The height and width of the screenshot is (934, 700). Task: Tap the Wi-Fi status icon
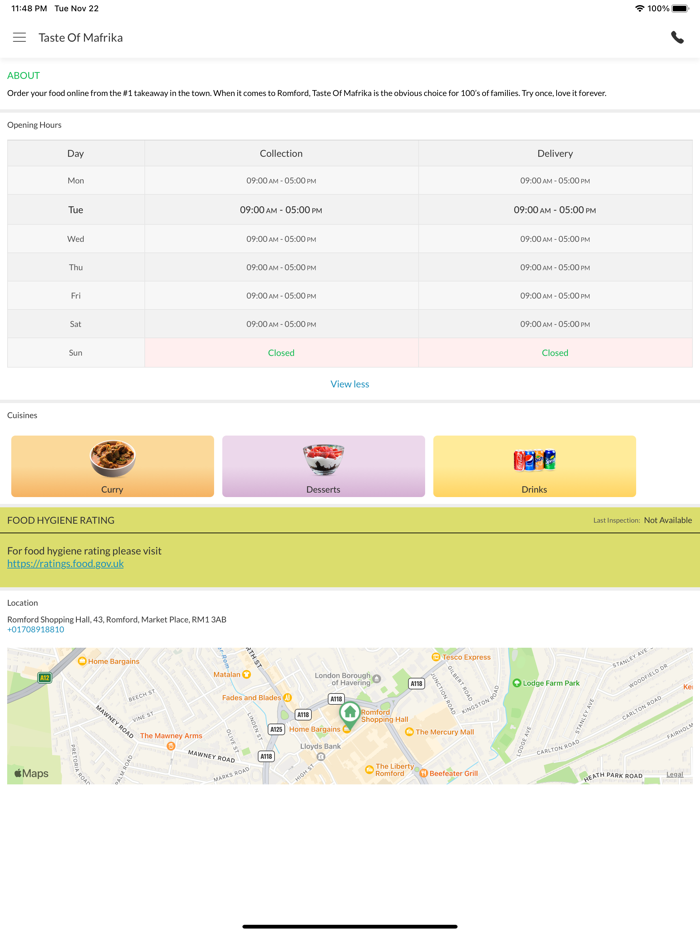tap(639, 8)
